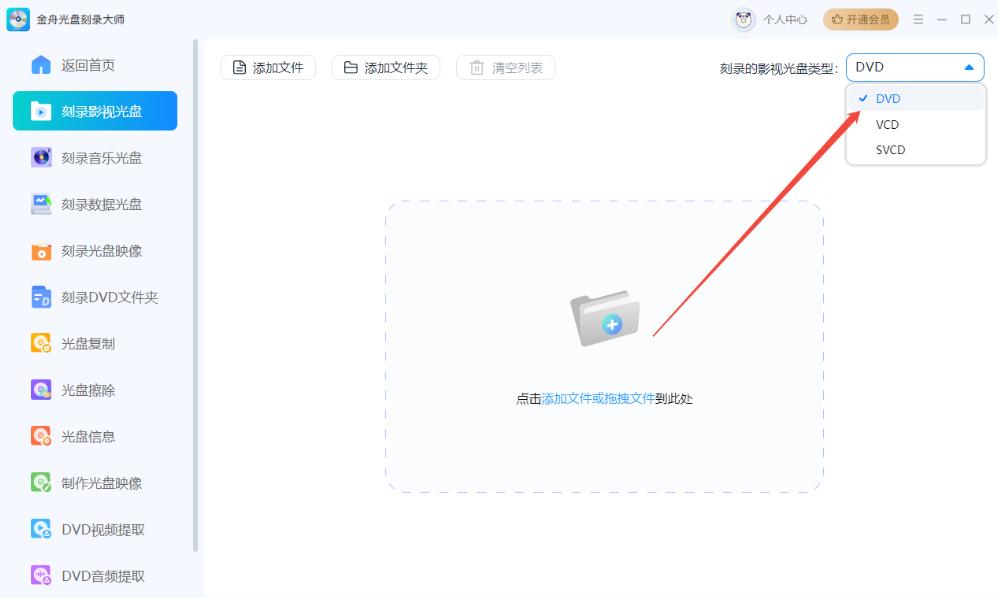The height and width of the screenshot is (598, 998).
Task: Click the 开通会员 membership button
Action: [861, 20]
